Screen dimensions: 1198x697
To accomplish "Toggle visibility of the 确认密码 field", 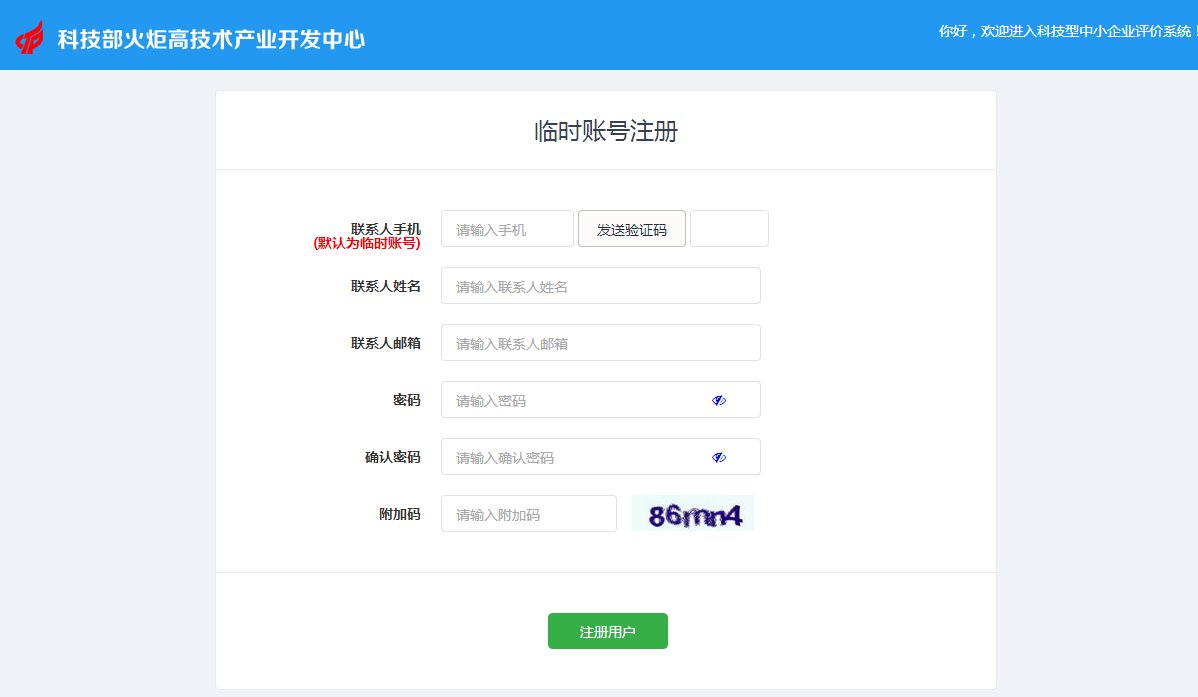I will pos(718,457).
